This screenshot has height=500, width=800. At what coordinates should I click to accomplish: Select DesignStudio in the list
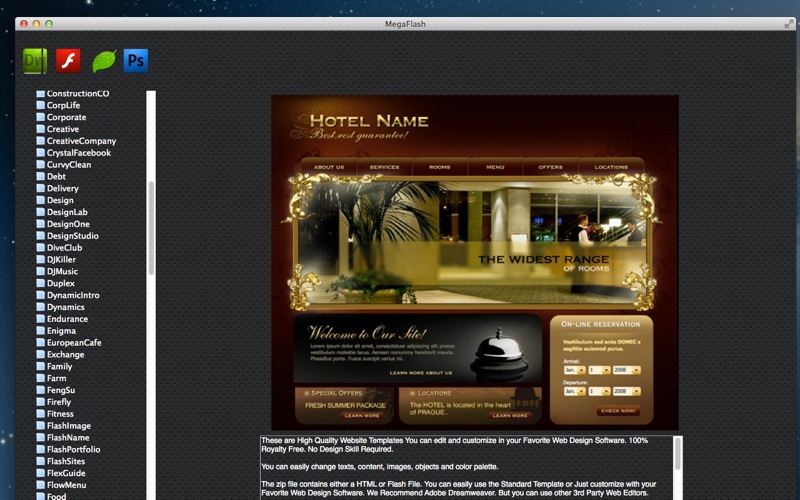(67, 236)
